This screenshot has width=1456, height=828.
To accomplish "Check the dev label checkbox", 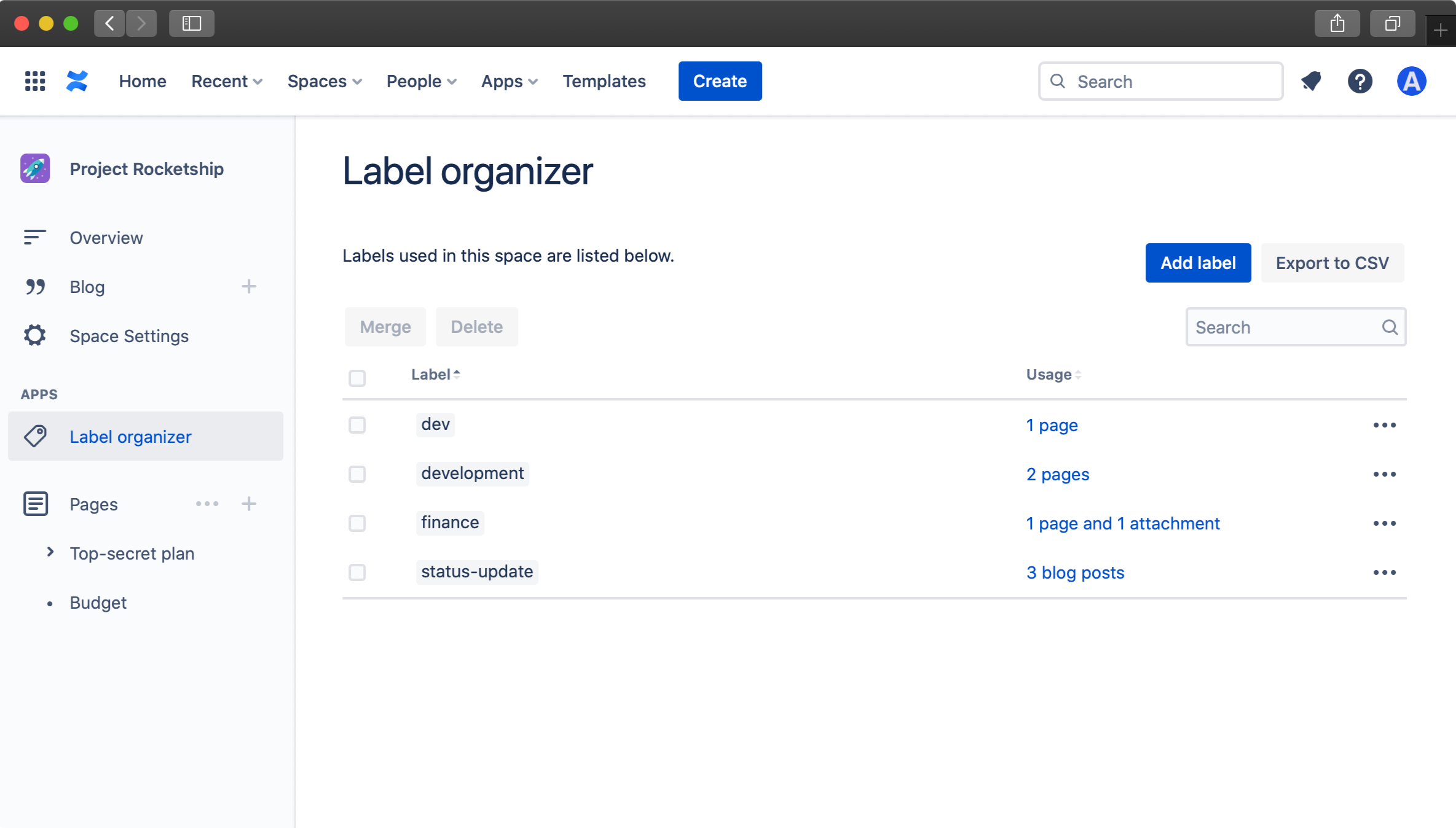I will tap(357, 424).
